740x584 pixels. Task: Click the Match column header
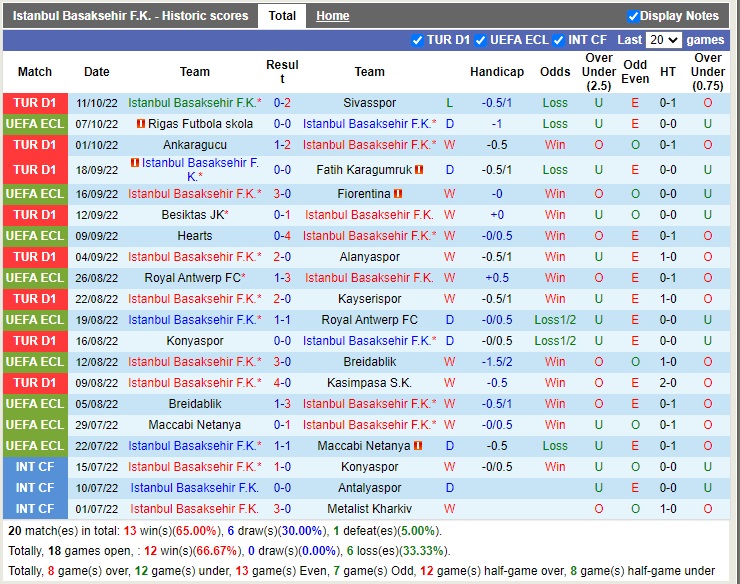tap(35, 72)
